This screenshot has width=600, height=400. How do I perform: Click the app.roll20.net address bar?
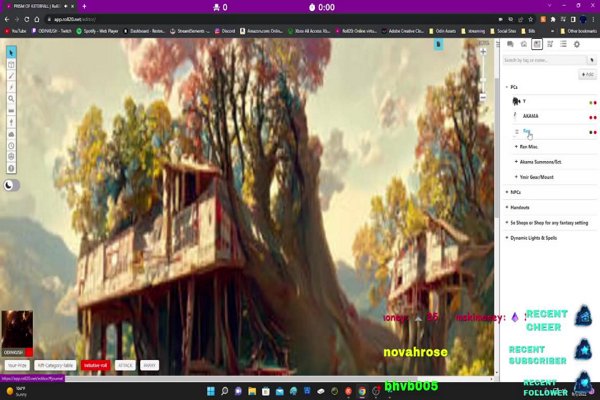268,19
